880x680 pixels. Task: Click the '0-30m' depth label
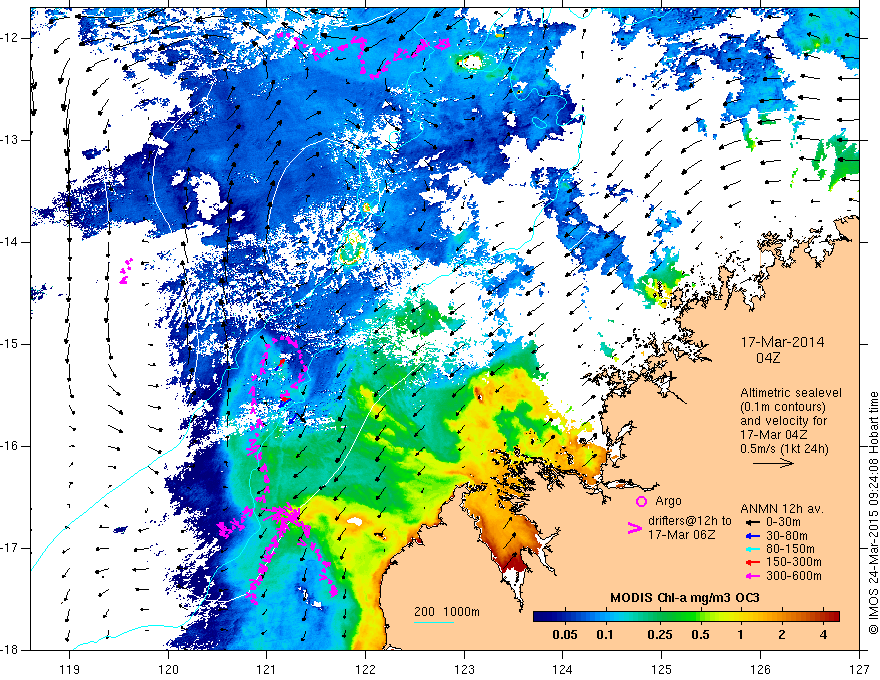pos(783,522)
